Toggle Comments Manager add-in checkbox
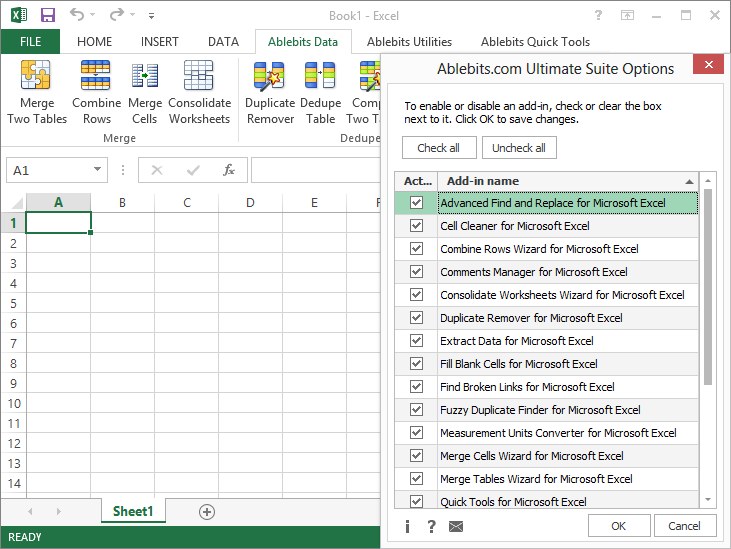Screen dimensions: 731x549 point(416,271)
